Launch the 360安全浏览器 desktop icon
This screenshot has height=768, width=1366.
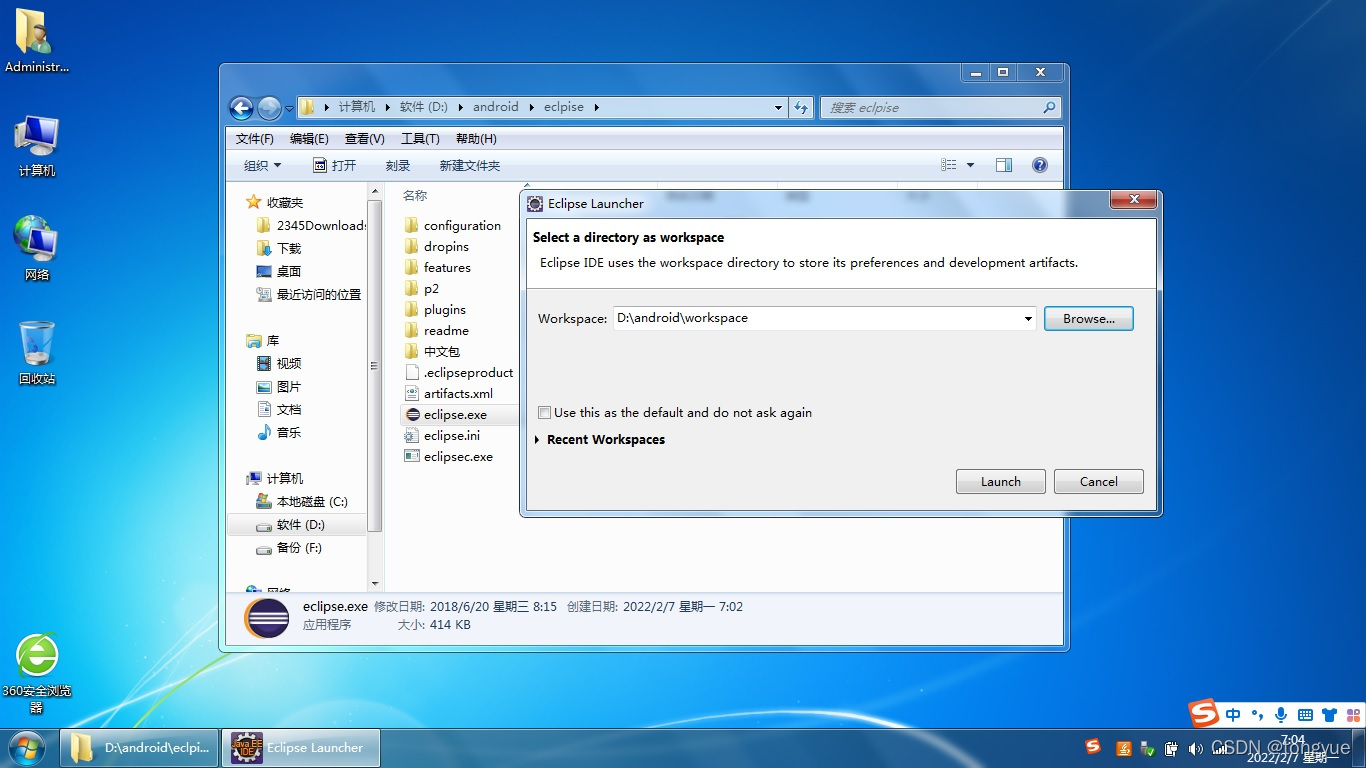[37, 673]
